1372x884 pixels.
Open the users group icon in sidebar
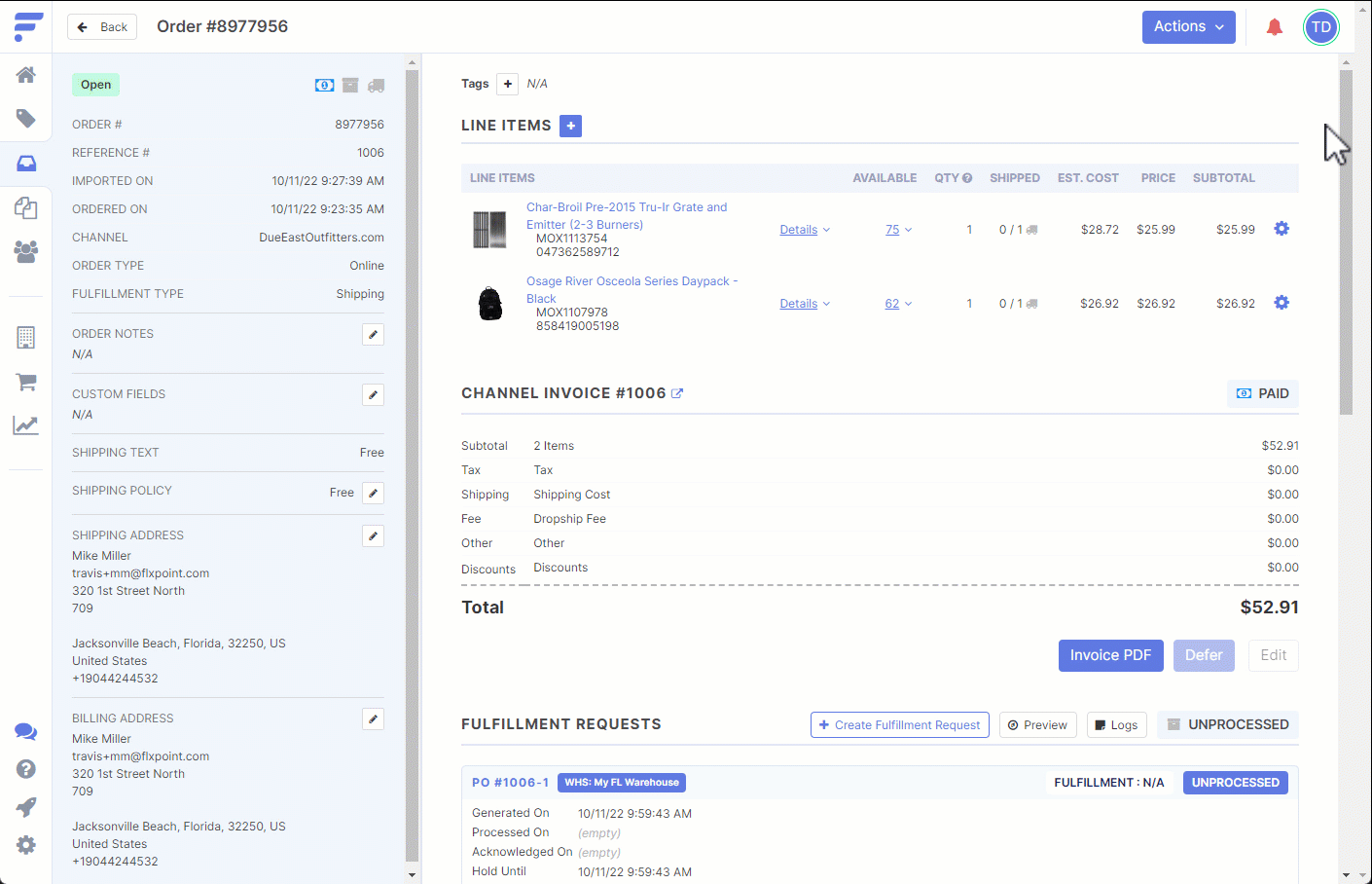tap(26, 251)
